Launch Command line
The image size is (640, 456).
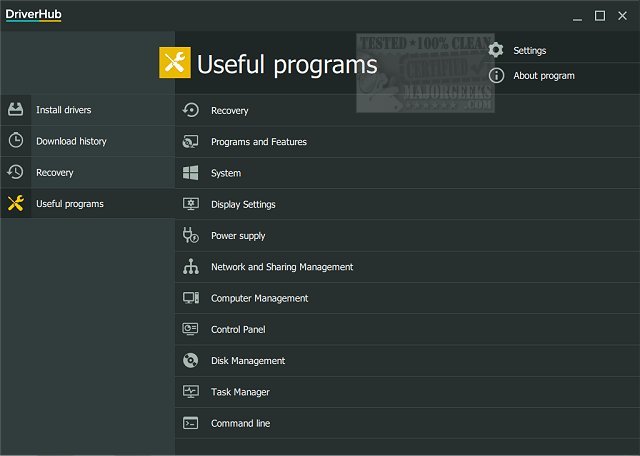[x=240, y=423]
